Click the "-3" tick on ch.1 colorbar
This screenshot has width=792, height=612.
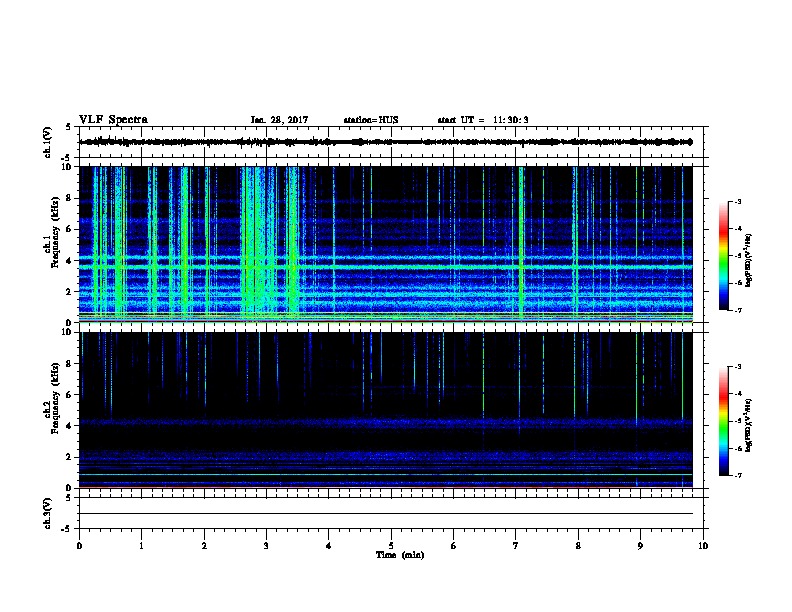(738, 202)
